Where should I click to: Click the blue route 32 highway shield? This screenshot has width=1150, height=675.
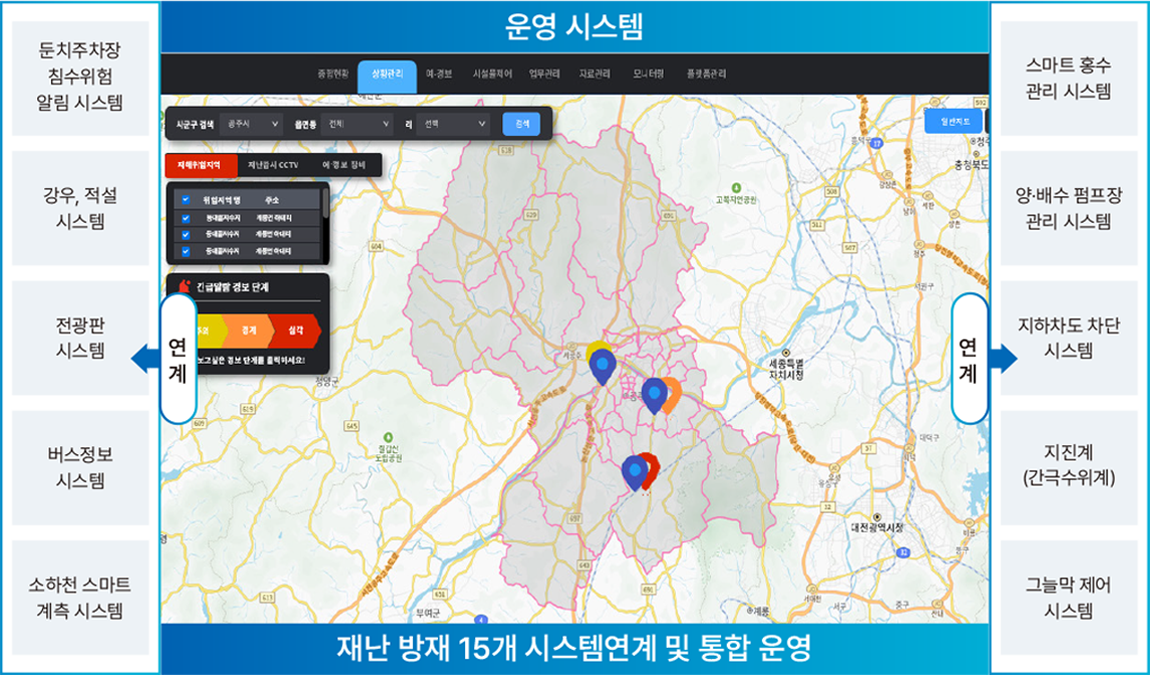pos(904,552)
